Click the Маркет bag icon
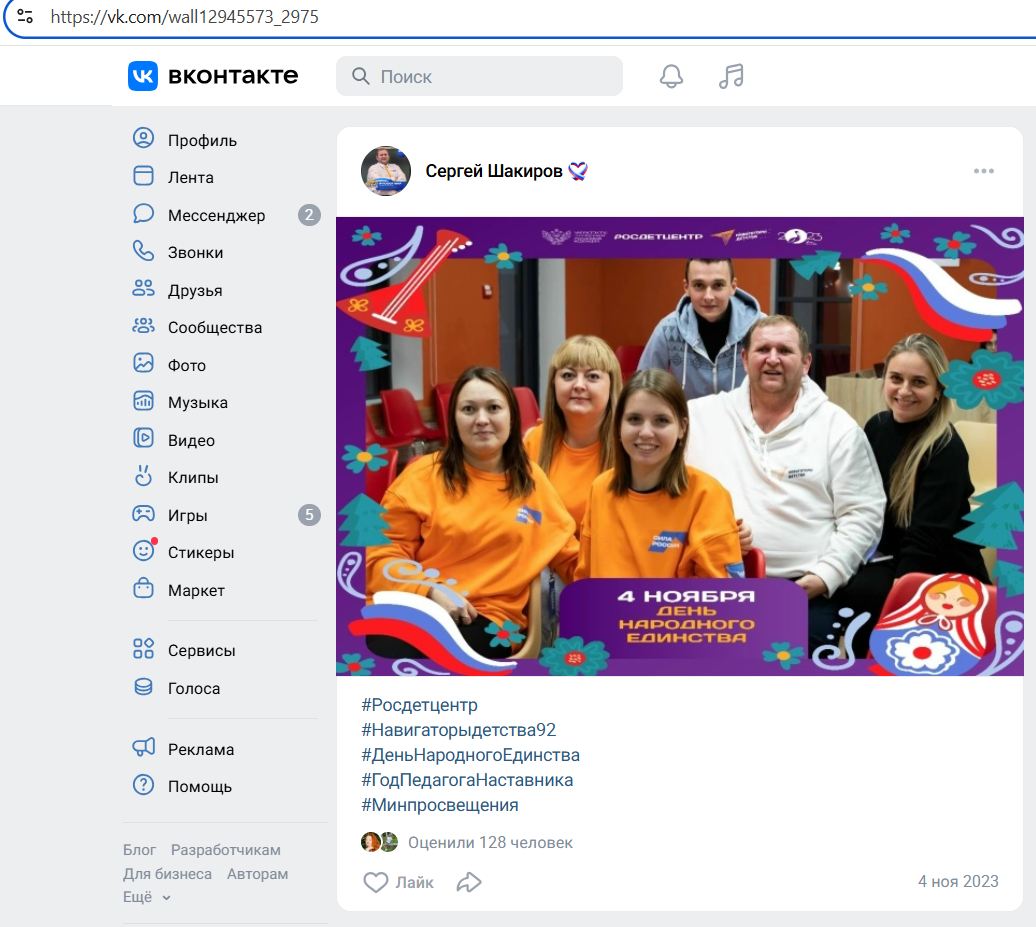Image resolution: width=1036 pixels, height=927 pixels. pyautogui.click(x=143, y=588)
